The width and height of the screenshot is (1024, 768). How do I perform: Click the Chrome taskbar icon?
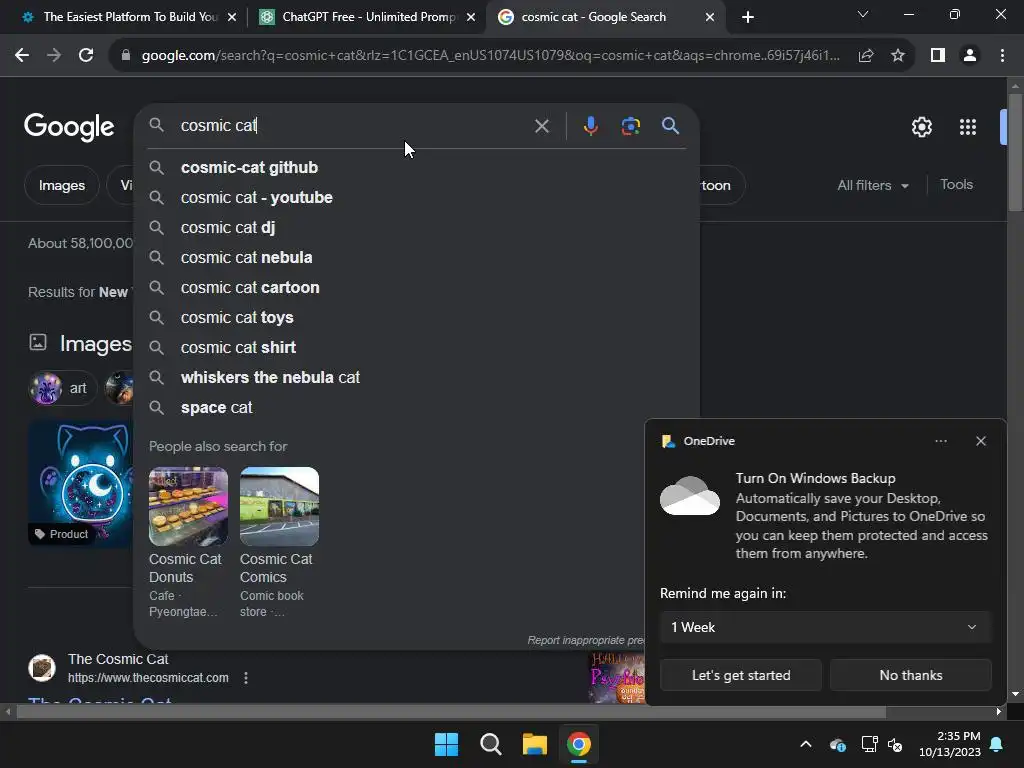579,744
